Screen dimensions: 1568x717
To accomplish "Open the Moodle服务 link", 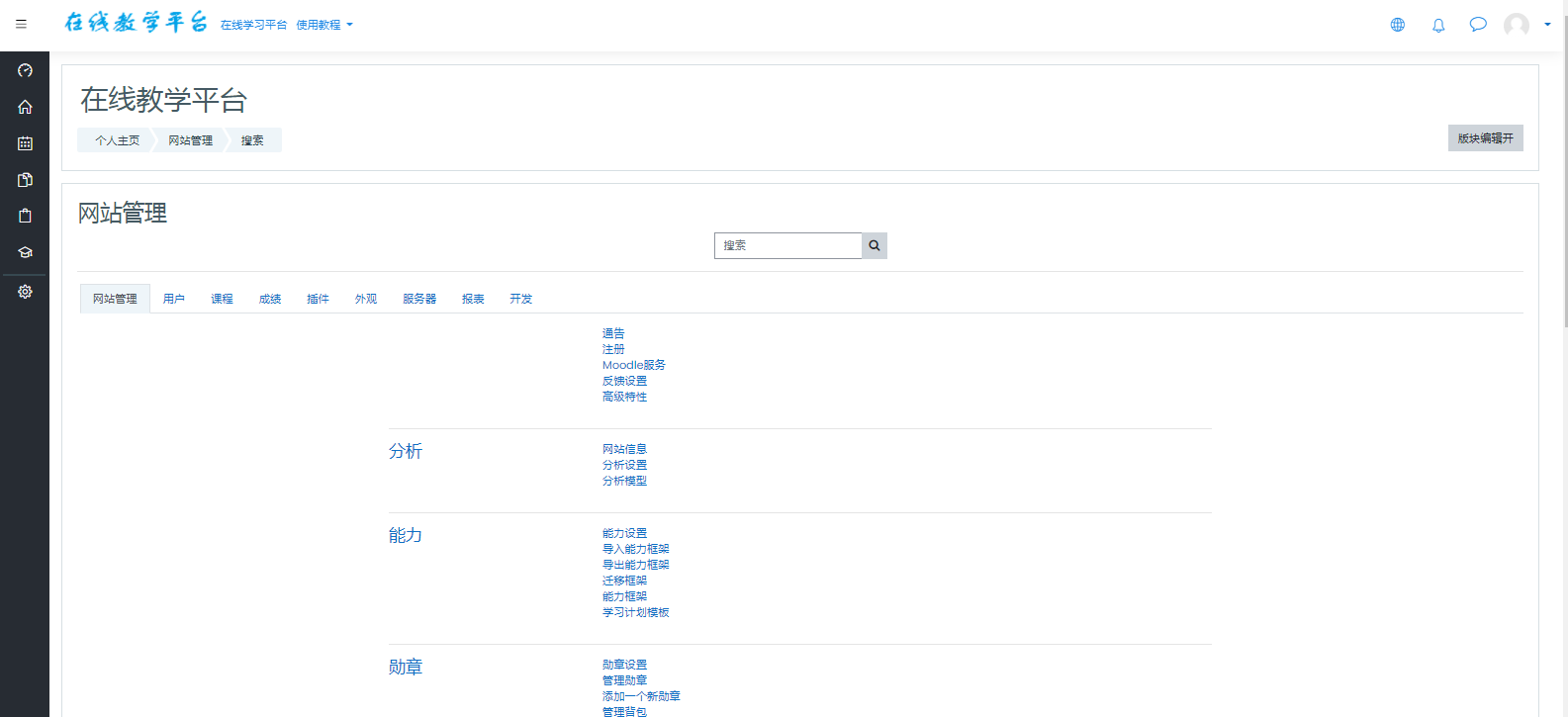I will tap(634, 365).
